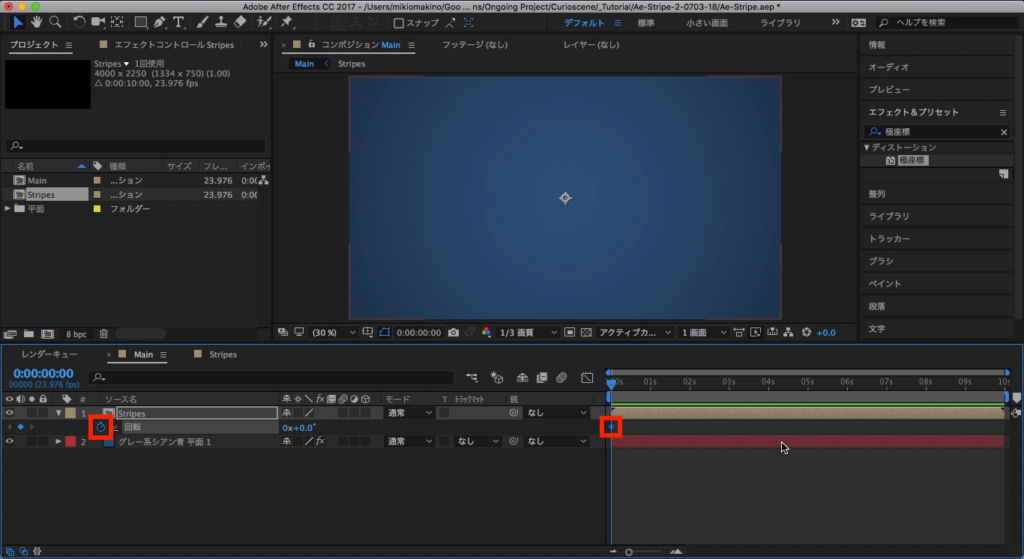Viewport: 1024px width, 559px height.
Task: Open the トラッカー panel
Action: click(889, 239)
